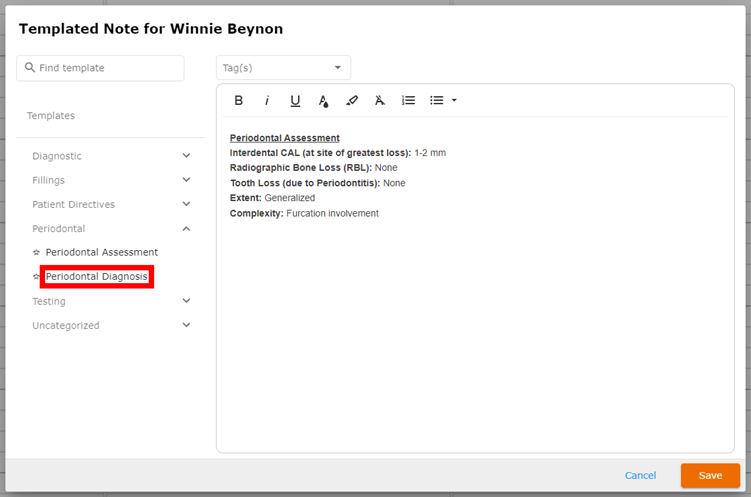Select the Periodontal Assessment template

[102, 252]
